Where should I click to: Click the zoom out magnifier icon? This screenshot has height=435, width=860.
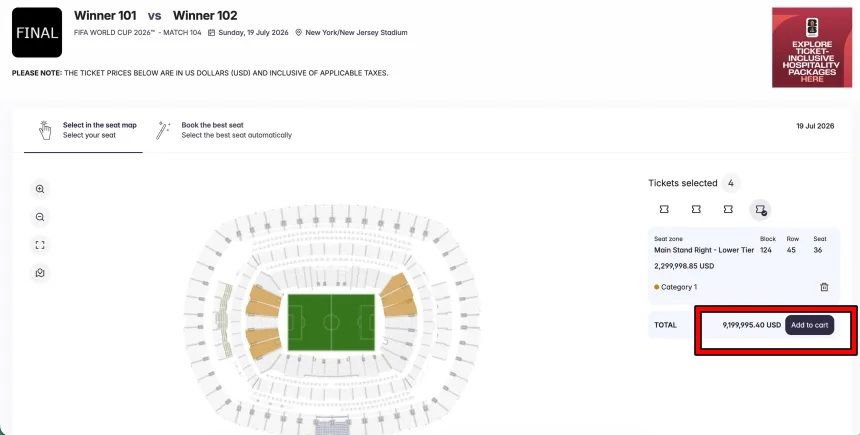(40, 217)
